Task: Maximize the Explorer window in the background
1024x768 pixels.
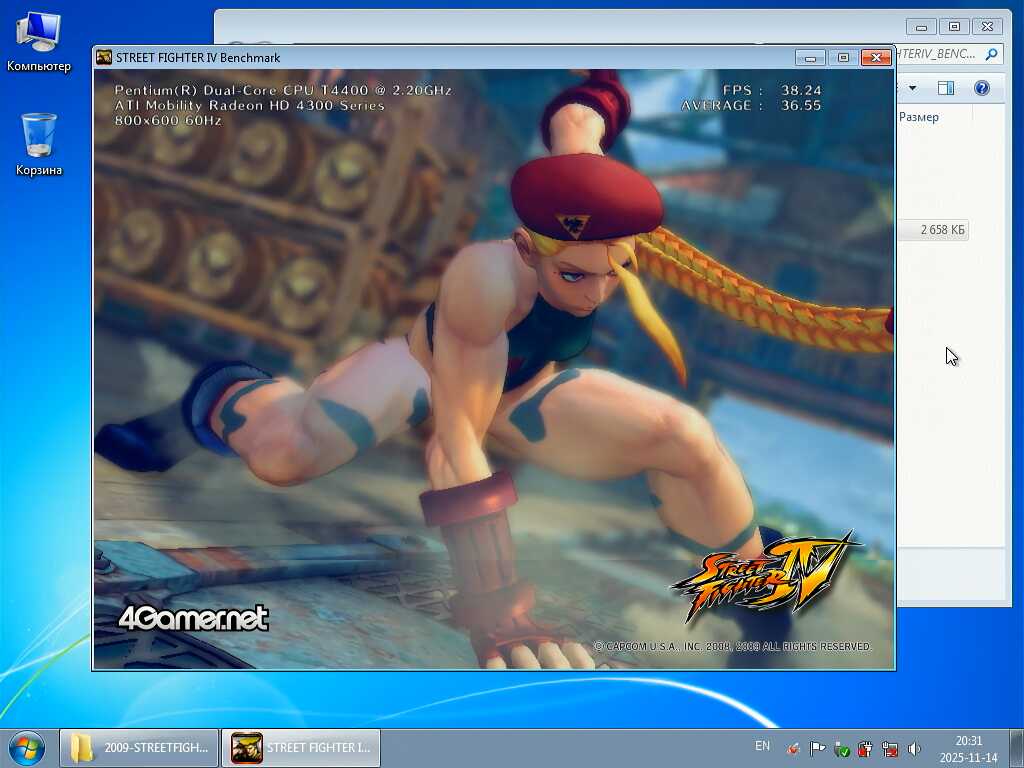Action: point(954,27)
